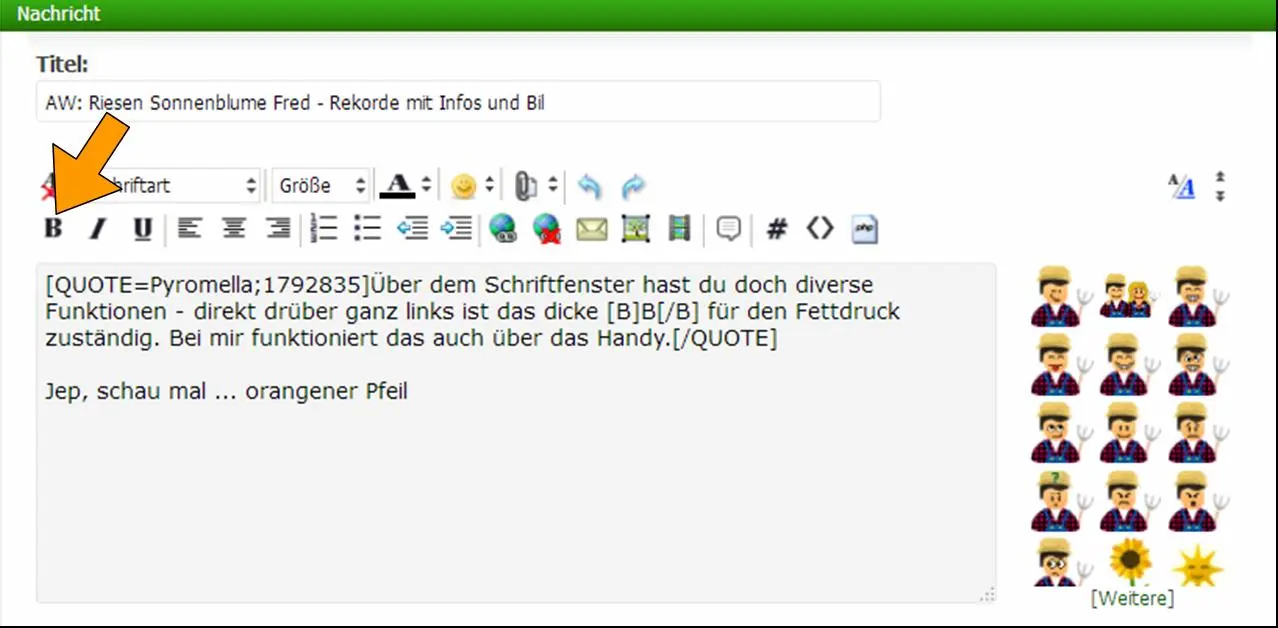Image resolution: width=1278 pixels, height=628 pixels.
Task: Insert a video using the filmstrip icon
Action: tap(680, 229)
